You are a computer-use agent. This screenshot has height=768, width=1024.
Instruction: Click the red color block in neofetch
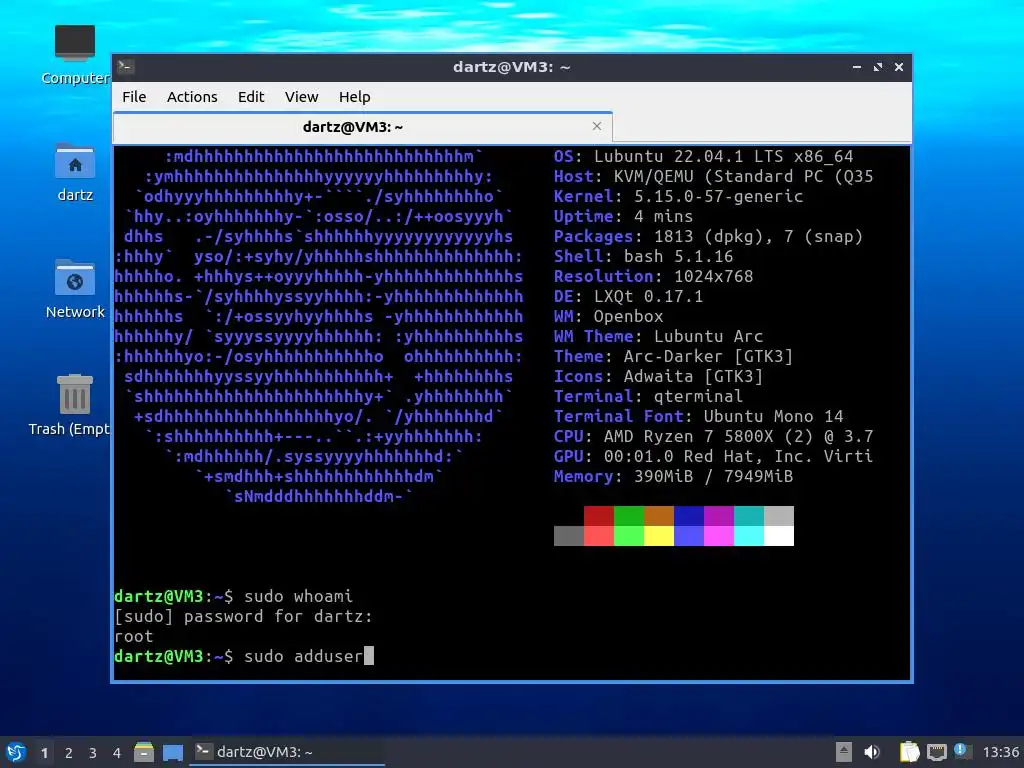click(599, 516)
